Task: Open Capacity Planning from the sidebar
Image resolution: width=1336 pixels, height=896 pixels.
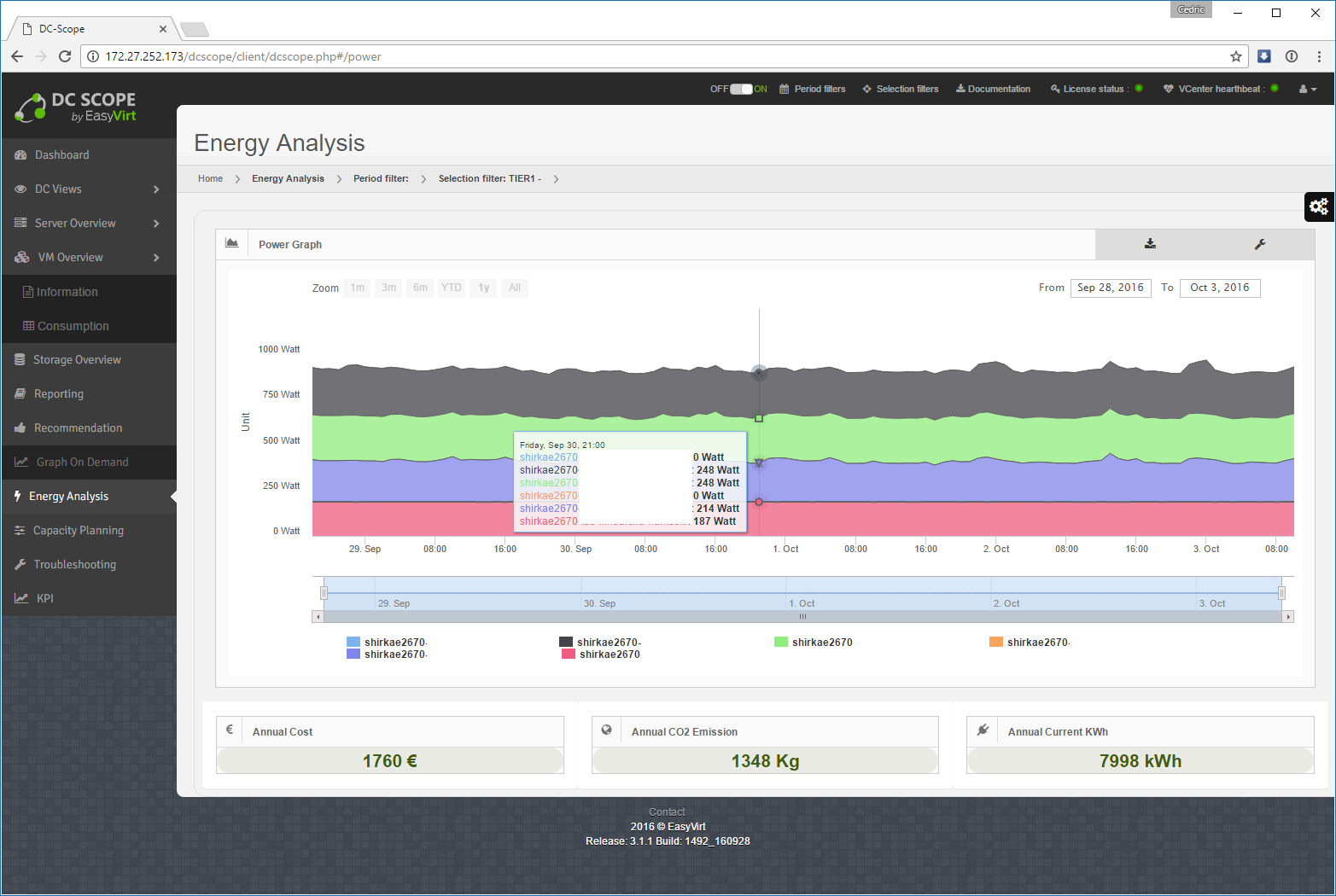Action: [x=78, y=531]
